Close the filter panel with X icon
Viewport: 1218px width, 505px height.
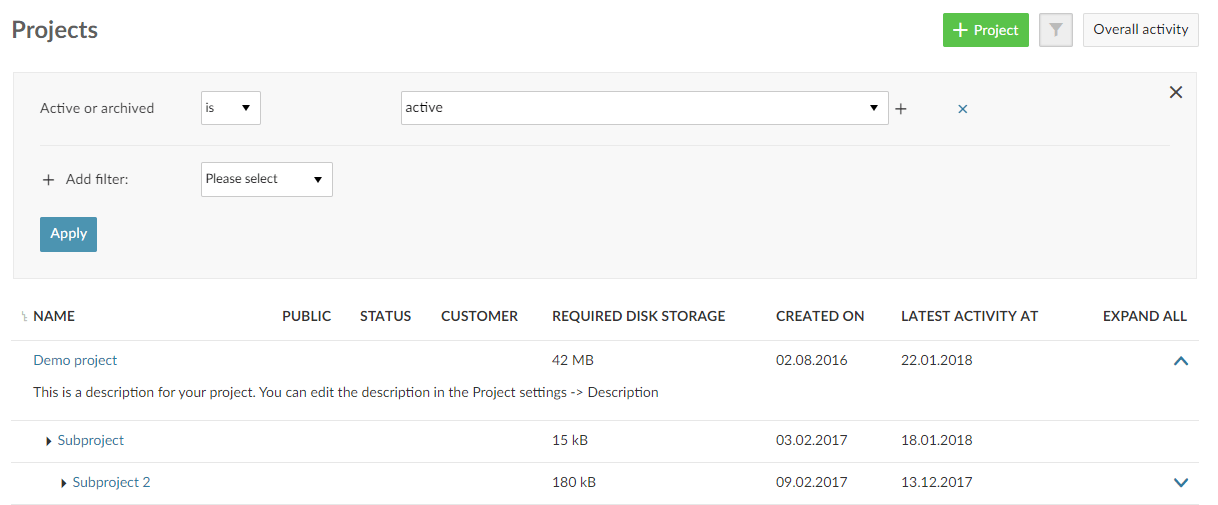(1176, 92)
